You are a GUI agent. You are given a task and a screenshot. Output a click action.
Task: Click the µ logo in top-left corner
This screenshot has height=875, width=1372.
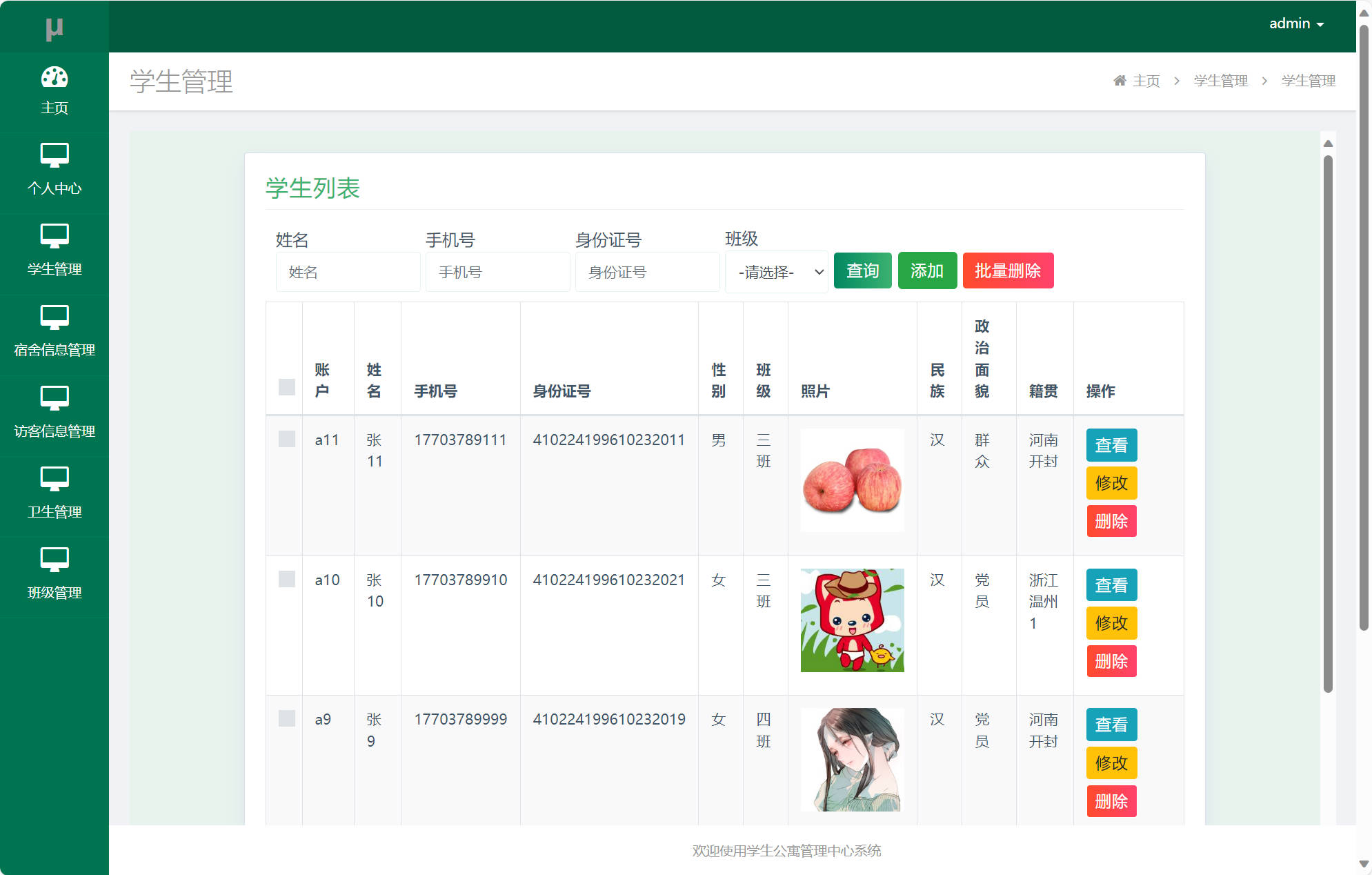tap(54, 28)
